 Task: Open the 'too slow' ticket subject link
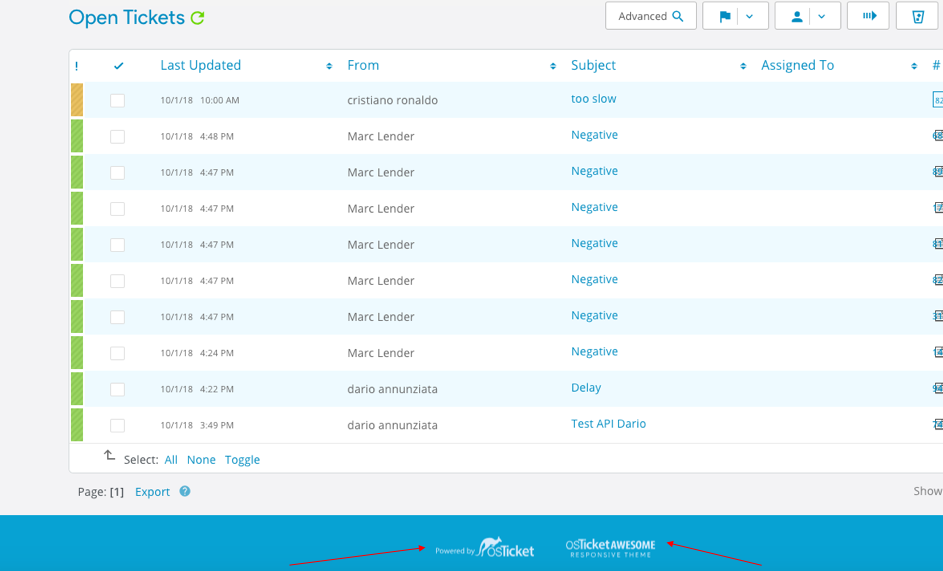point(593,99)
